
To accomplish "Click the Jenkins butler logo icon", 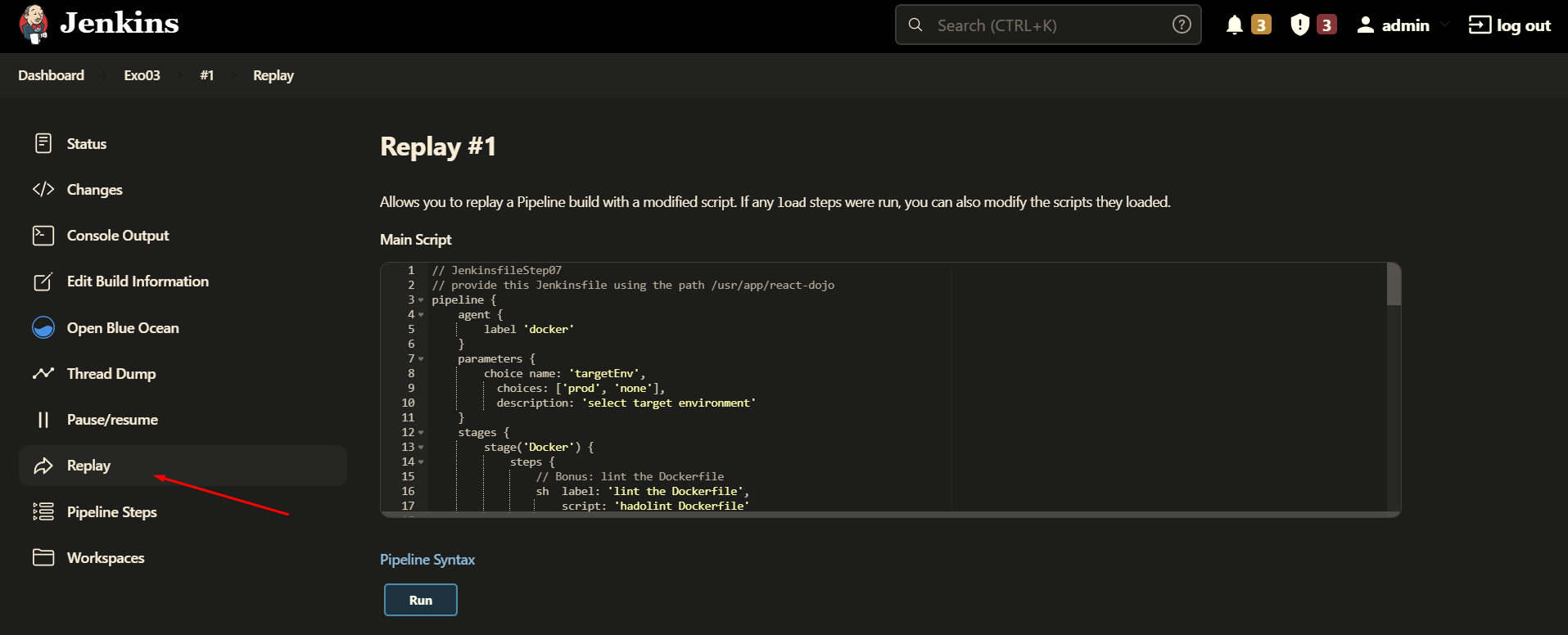I will tap(34, 25).
